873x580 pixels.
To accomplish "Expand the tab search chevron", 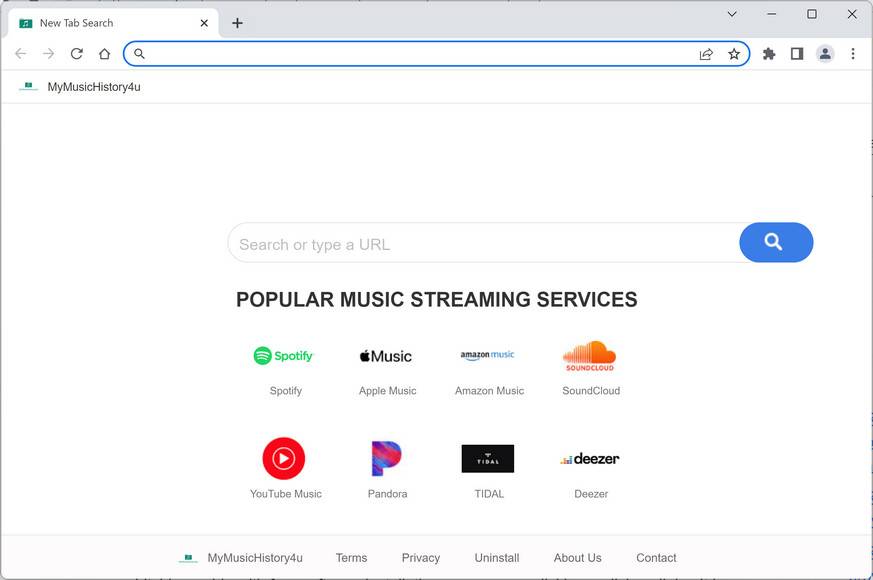I will click(x=732, y=14).
